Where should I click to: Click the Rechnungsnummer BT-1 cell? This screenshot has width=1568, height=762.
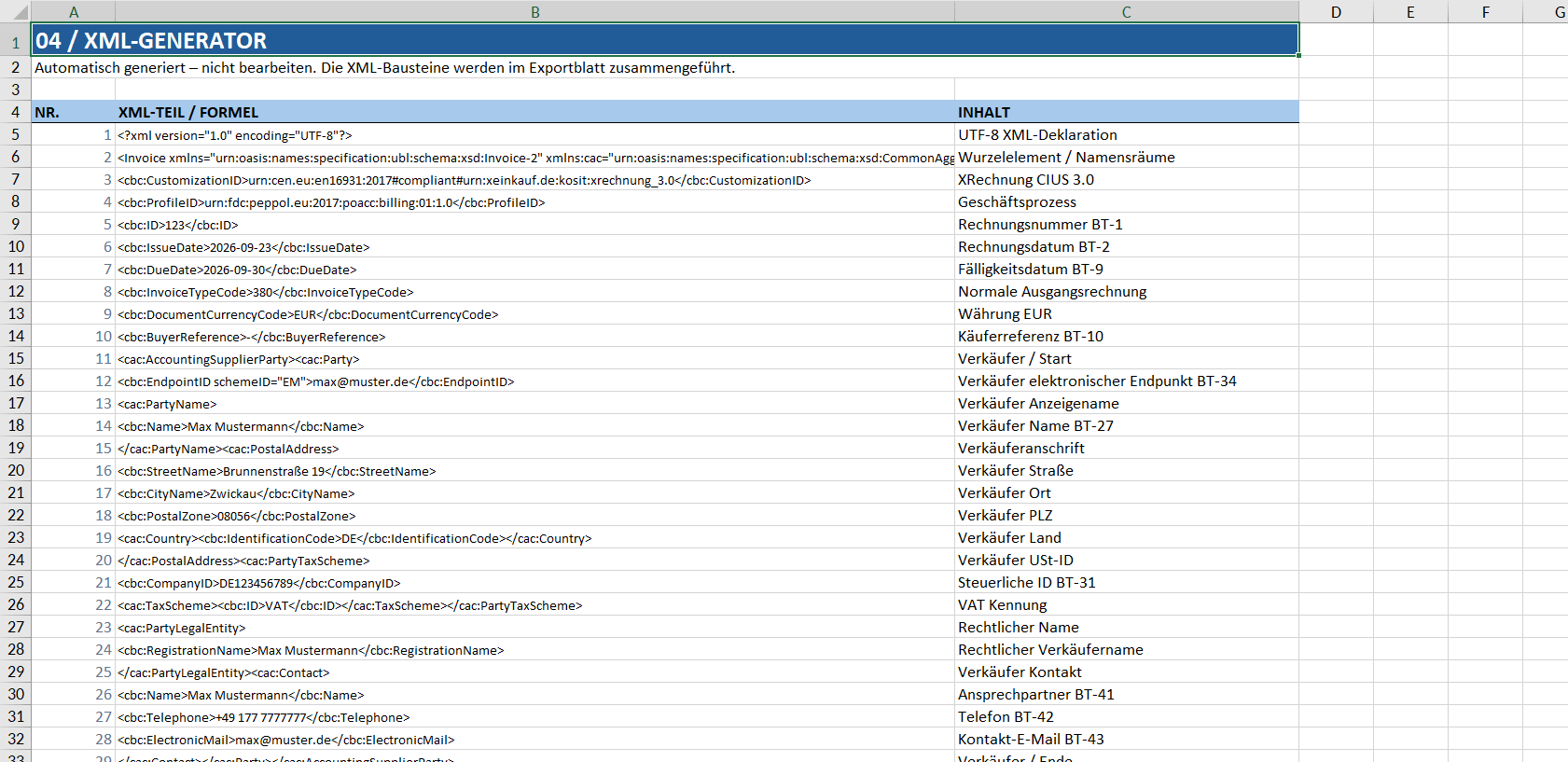1127,225
